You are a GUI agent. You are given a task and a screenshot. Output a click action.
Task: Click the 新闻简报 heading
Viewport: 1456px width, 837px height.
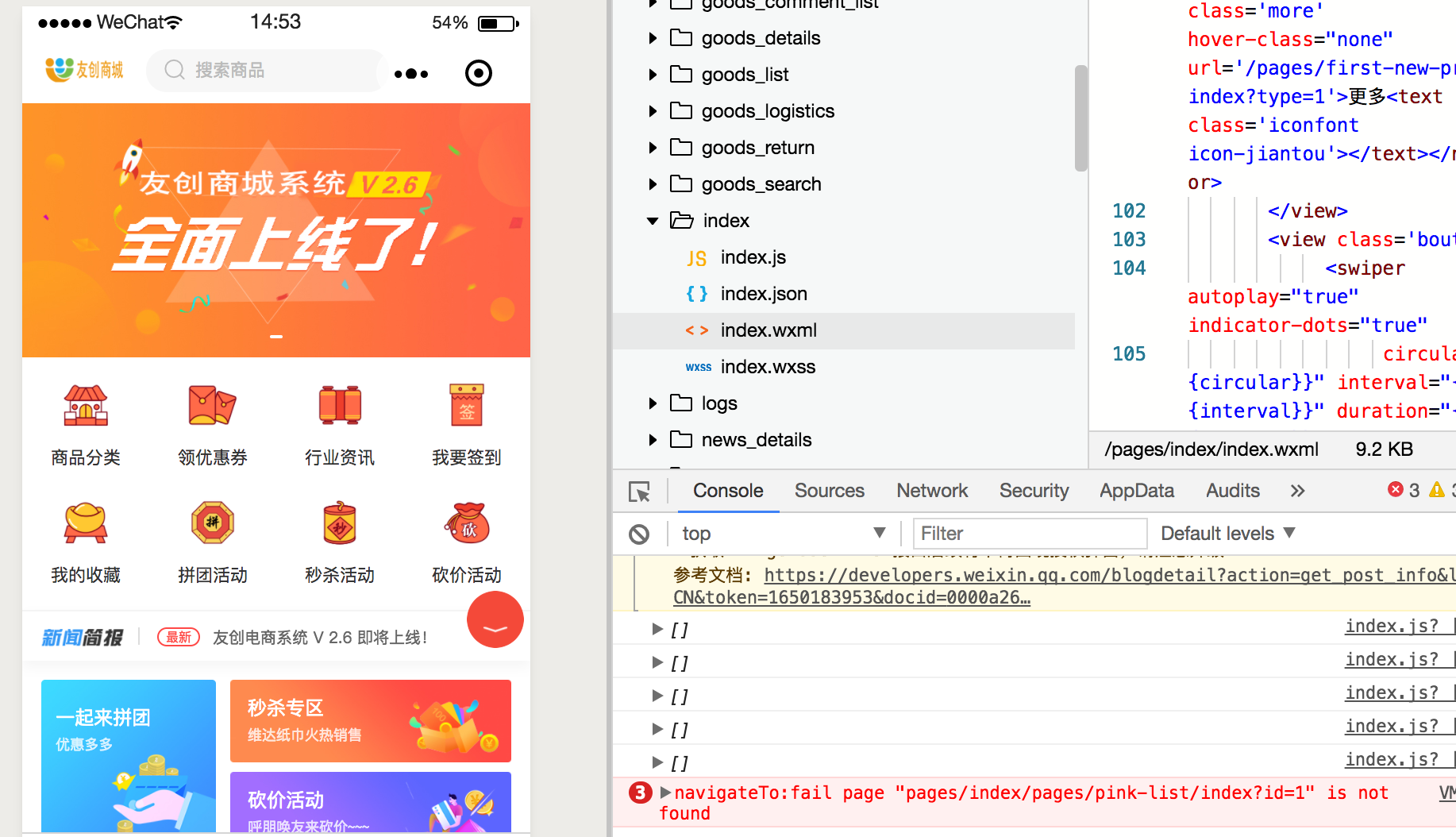pyautogui.click(x=82, y=638)
